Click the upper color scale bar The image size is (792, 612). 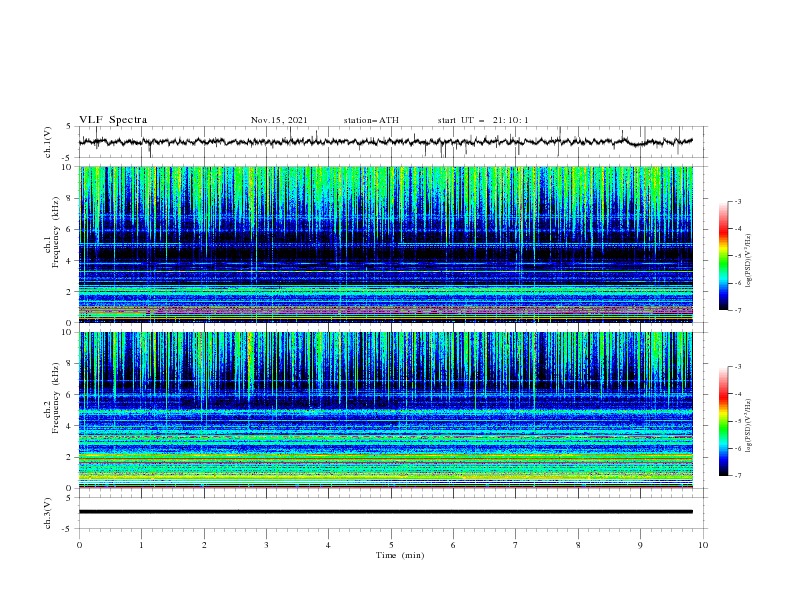723,256
